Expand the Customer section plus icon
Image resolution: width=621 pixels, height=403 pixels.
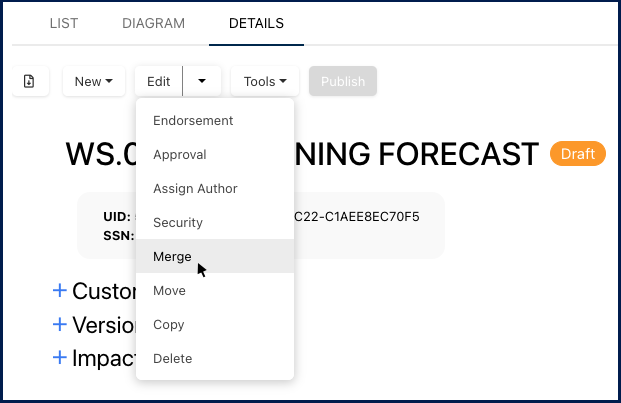[60, 291]
